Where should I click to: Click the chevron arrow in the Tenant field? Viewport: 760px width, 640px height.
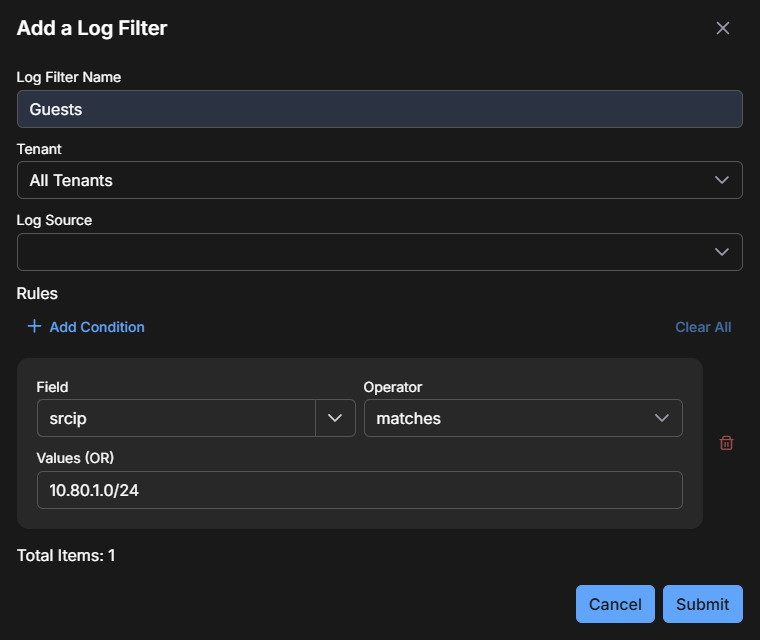(x=722, y=180)
